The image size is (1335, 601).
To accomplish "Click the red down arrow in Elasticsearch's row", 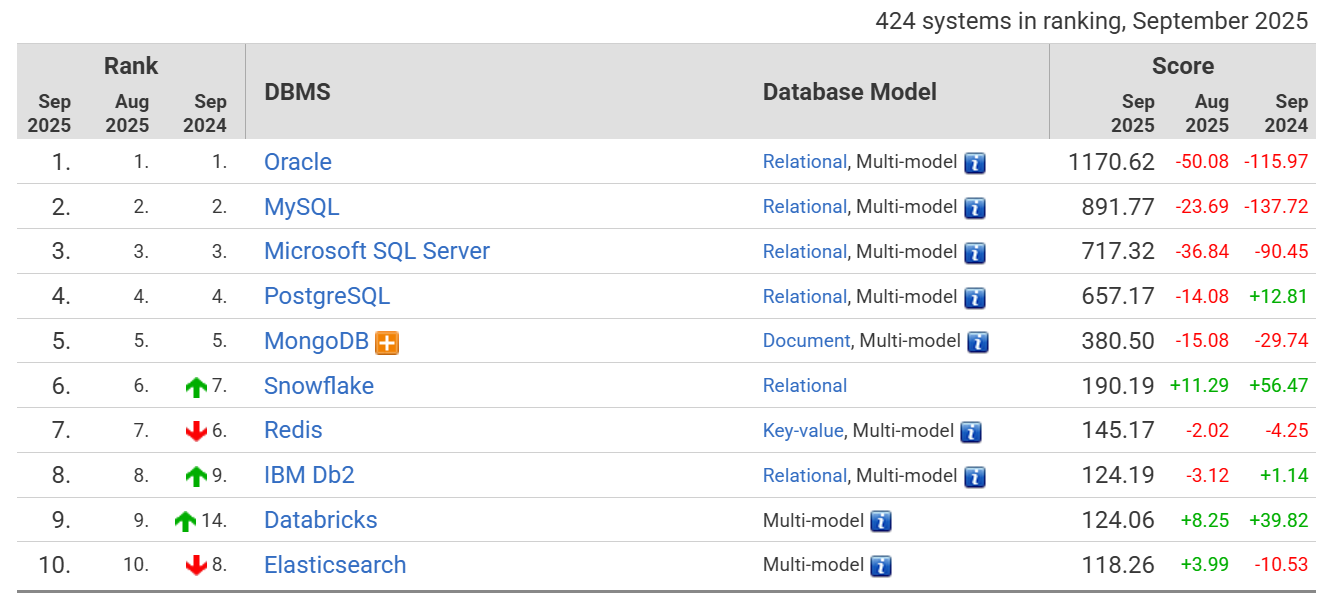I will tap(196, 565).
